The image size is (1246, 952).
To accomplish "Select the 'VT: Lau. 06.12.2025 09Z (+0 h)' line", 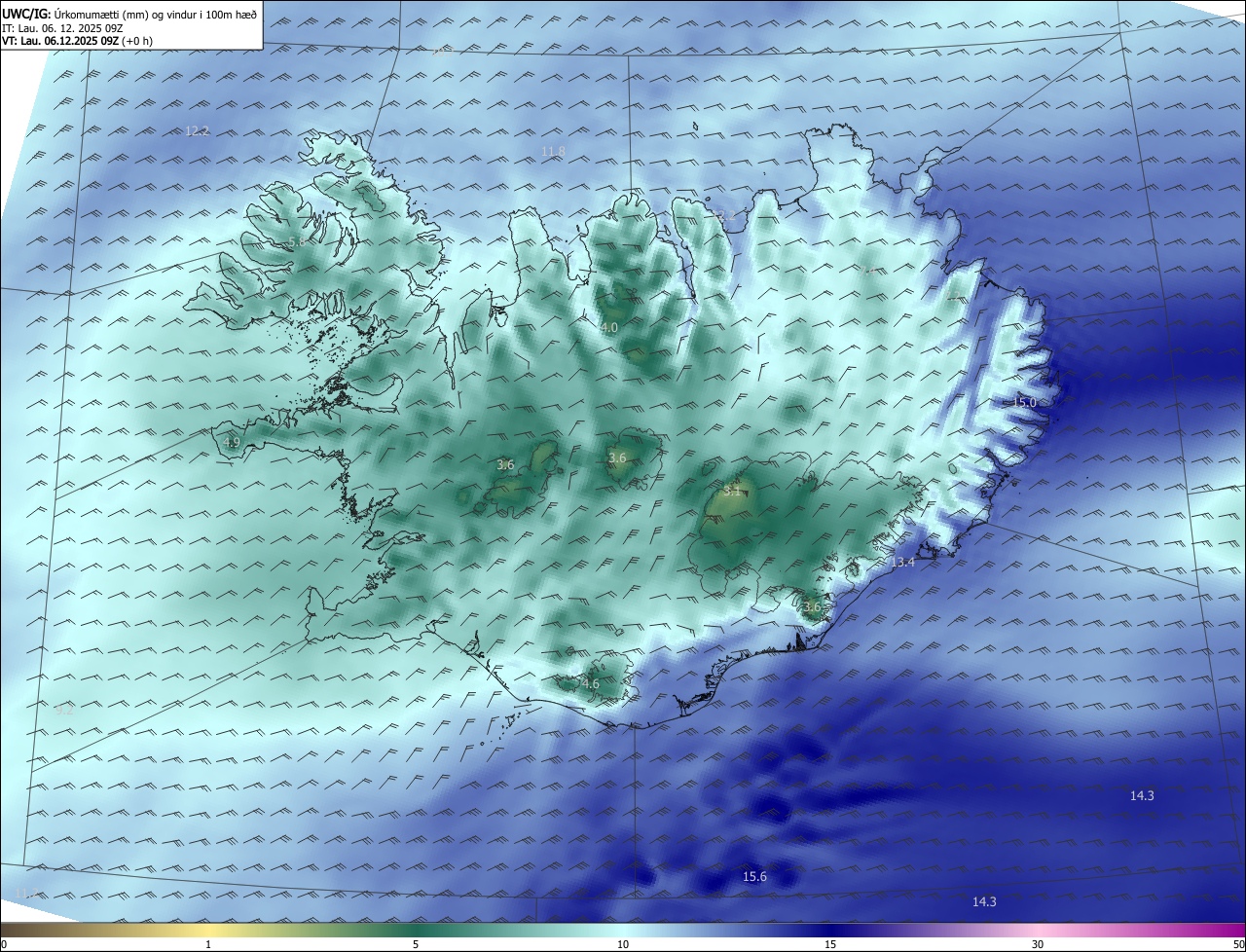I will pyautogui.click(x=77, y=41).
